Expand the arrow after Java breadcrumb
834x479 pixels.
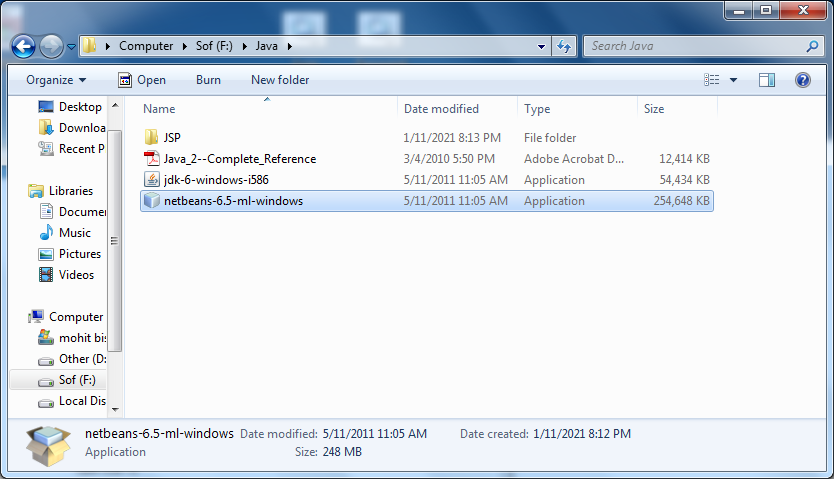point(290,46)
